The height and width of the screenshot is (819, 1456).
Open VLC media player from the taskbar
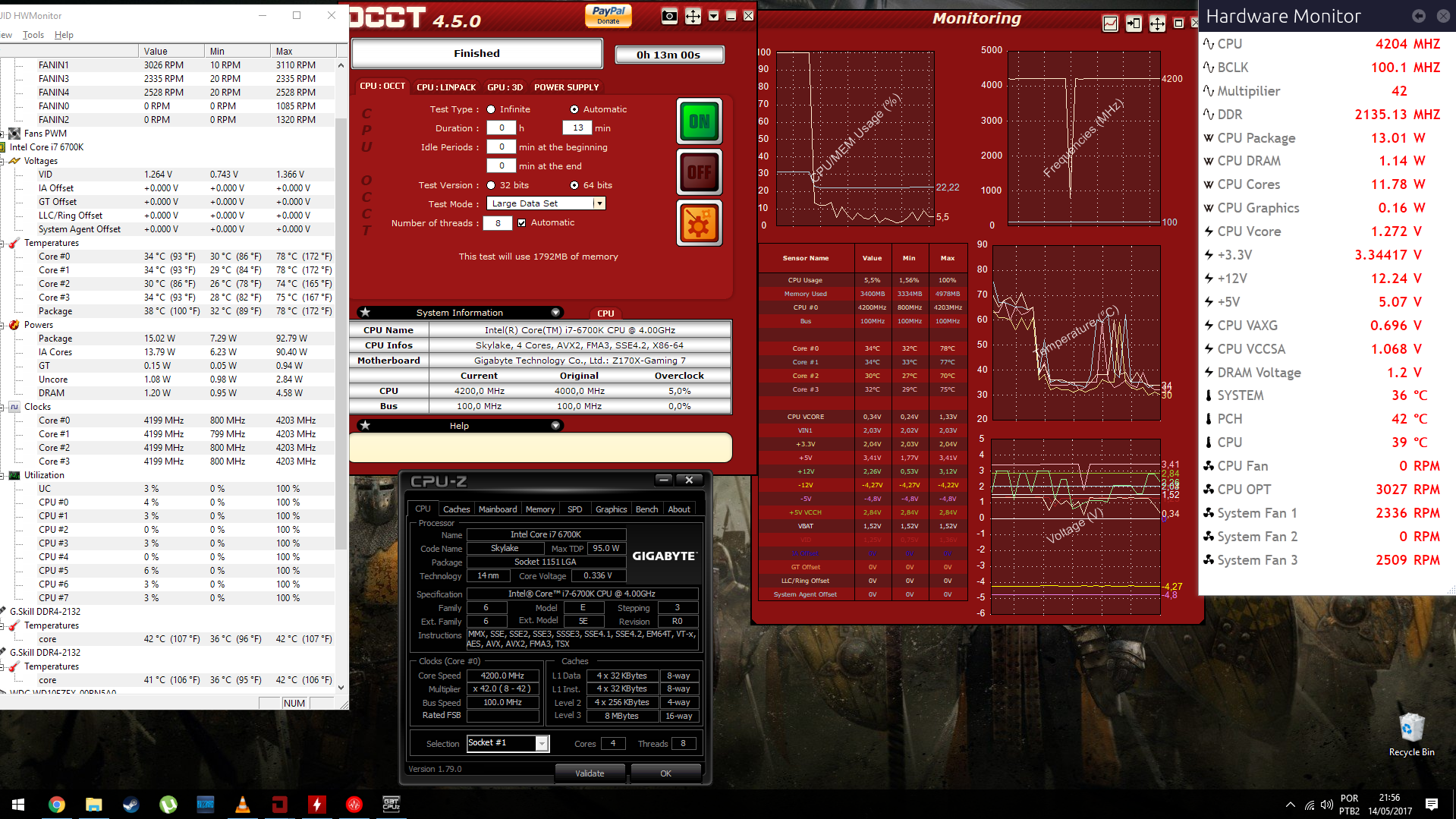tap(242, 805)
